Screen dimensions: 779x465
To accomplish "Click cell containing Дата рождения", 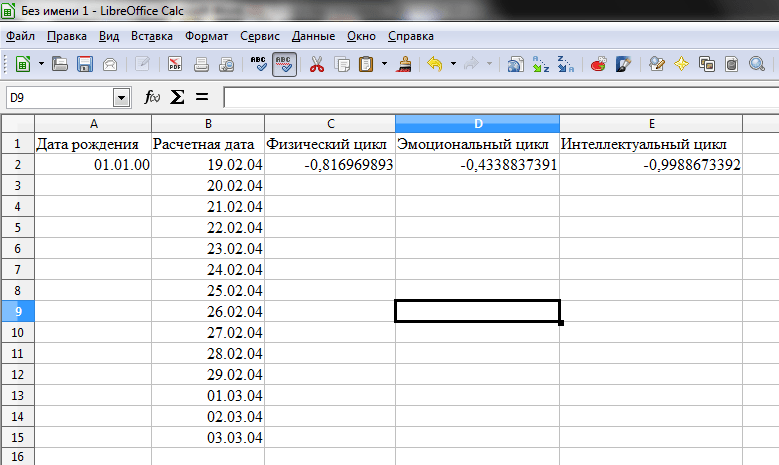I will tap(93, 144).
